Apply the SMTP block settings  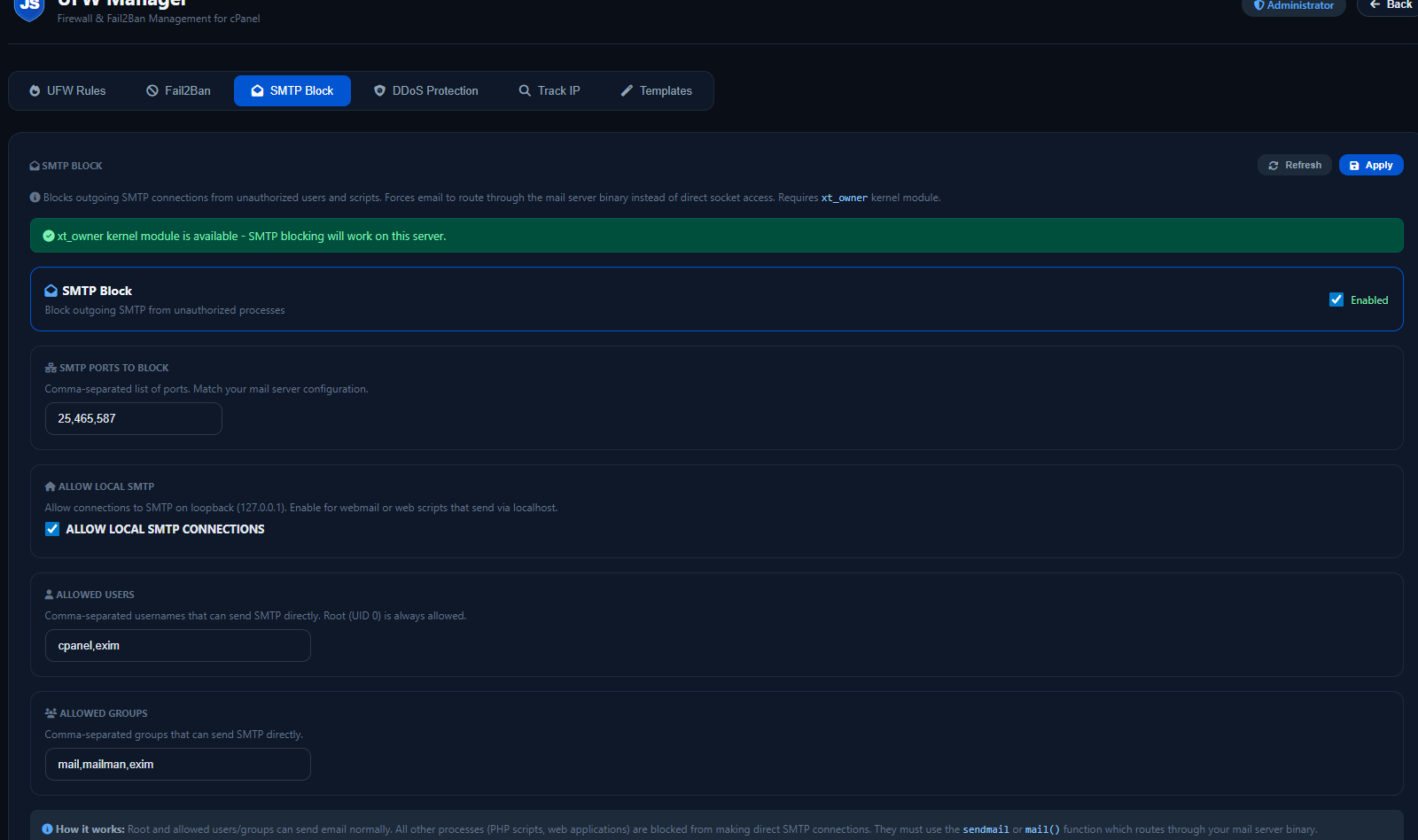pos(1370,165)
